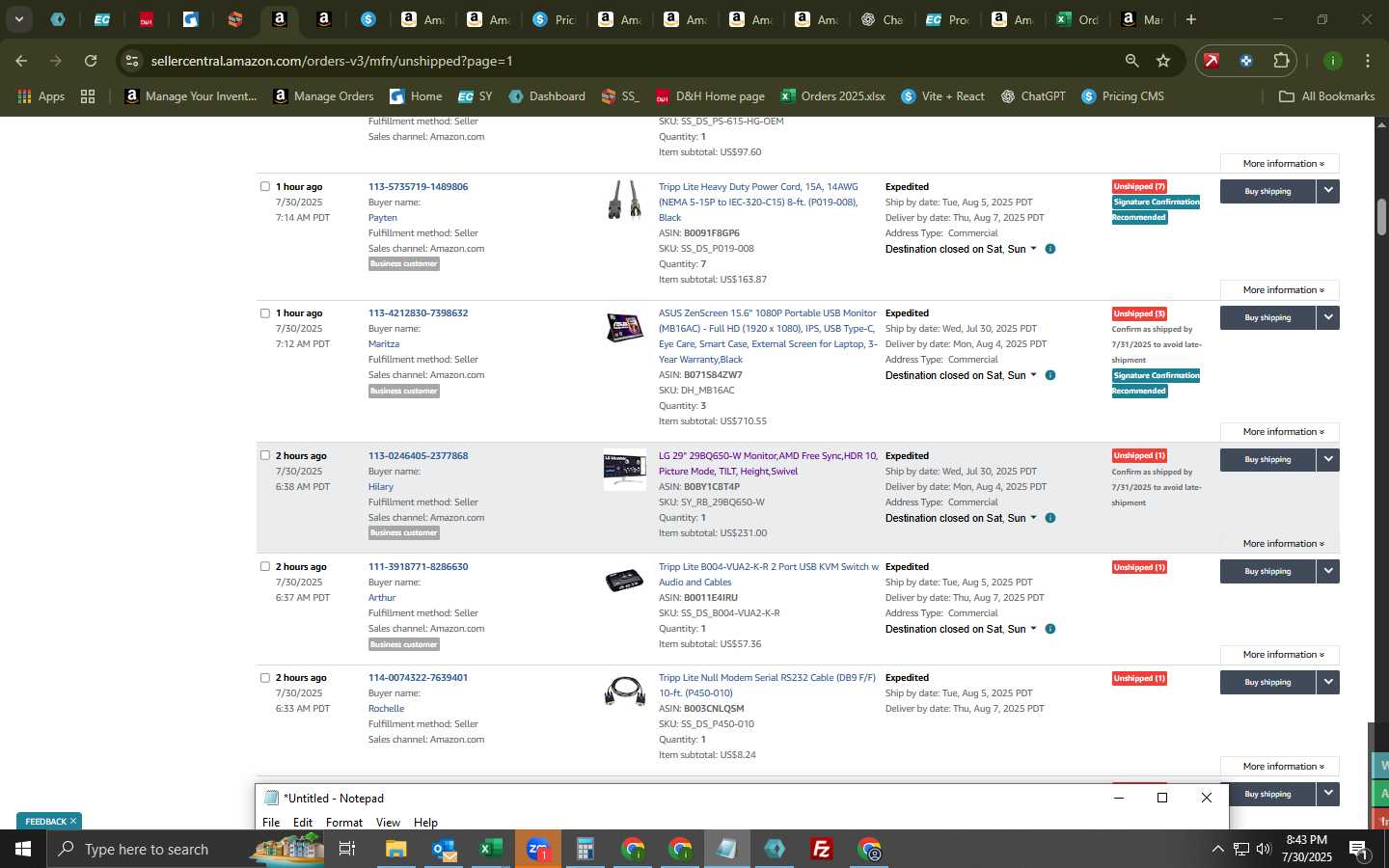This screenshot has width=1389, height=868.
Task: Click the FEEDBACK button
Action: point(49,822)
